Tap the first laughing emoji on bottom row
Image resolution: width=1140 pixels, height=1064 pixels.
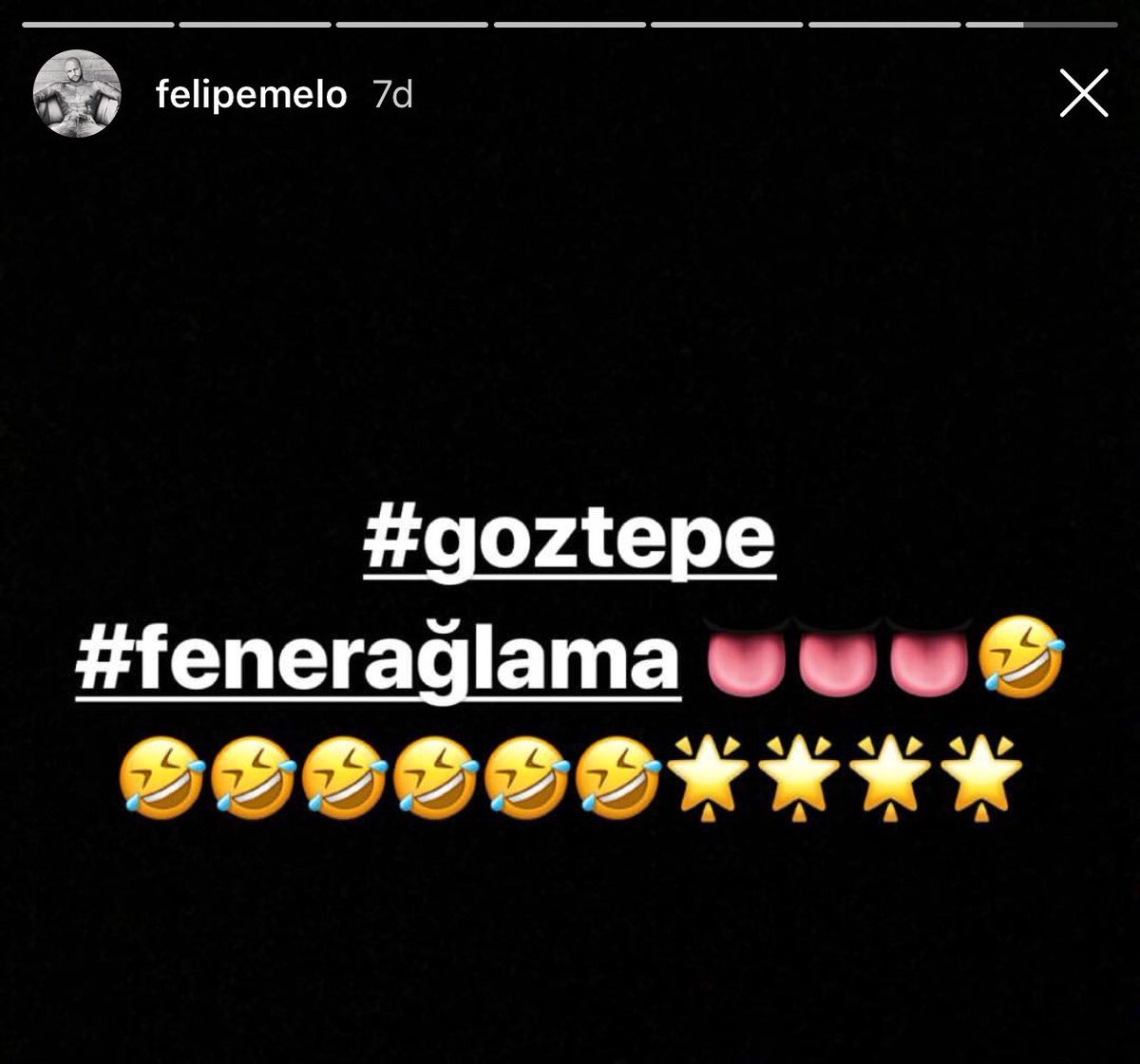point(161,776)
